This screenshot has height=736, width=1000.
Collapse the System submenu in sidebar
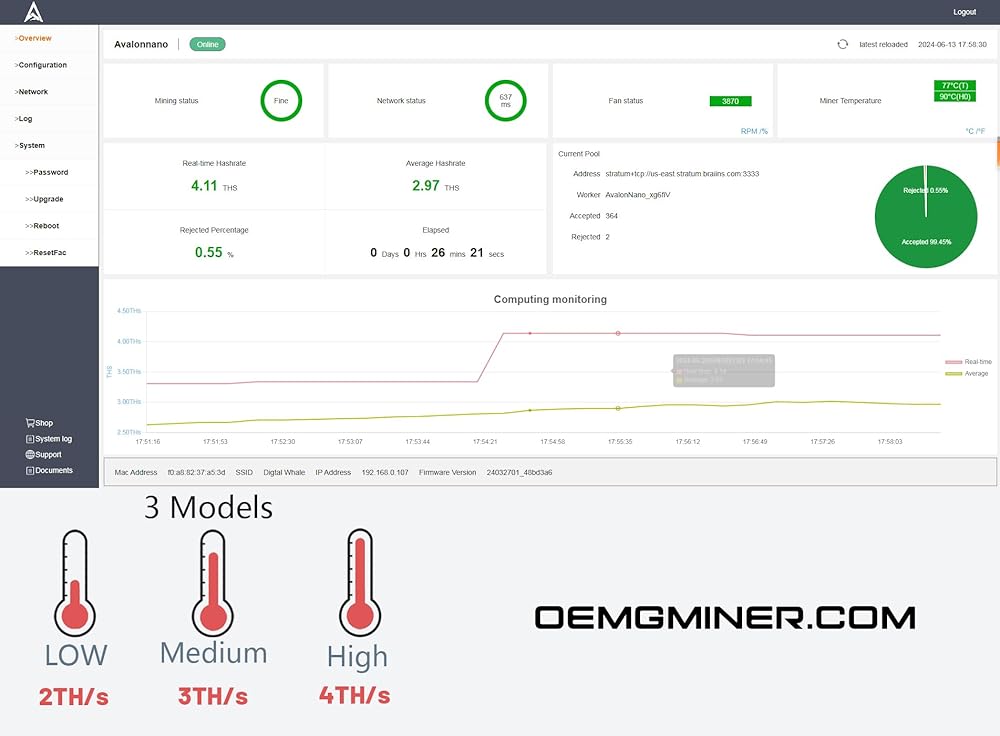pos(31,146)
